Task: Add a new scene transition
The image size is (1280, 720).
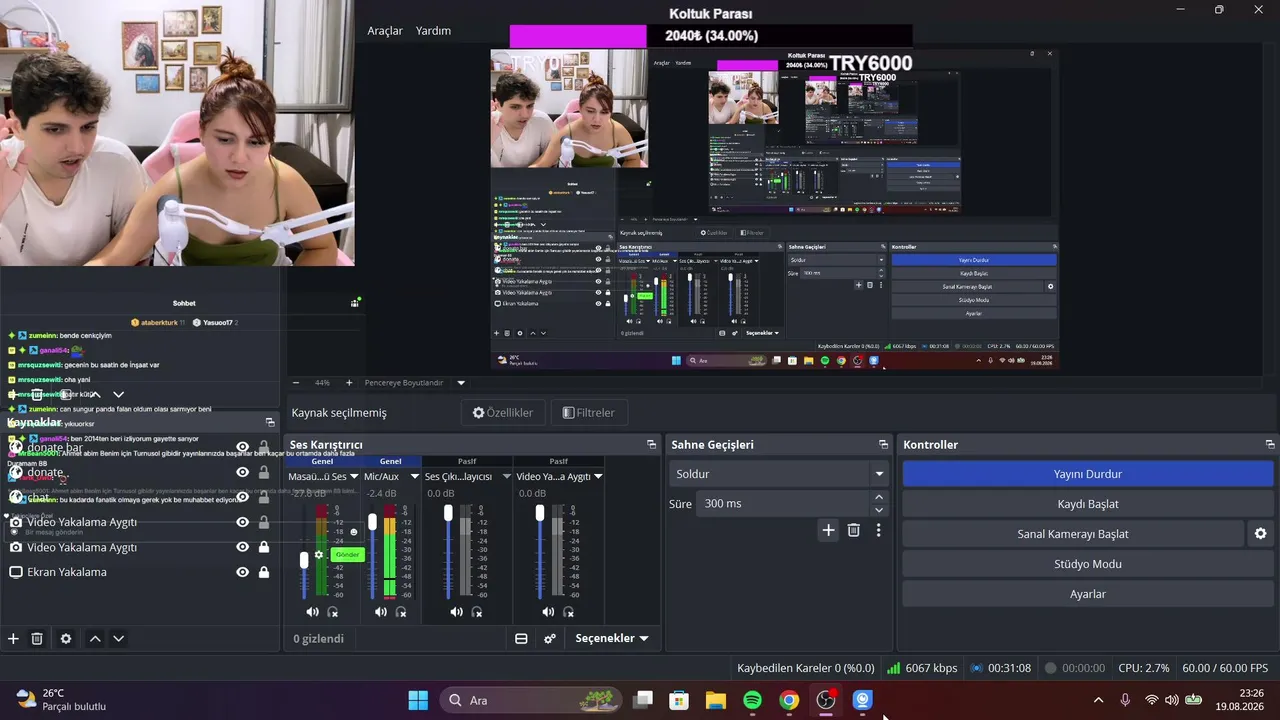Action: [828, 530]
